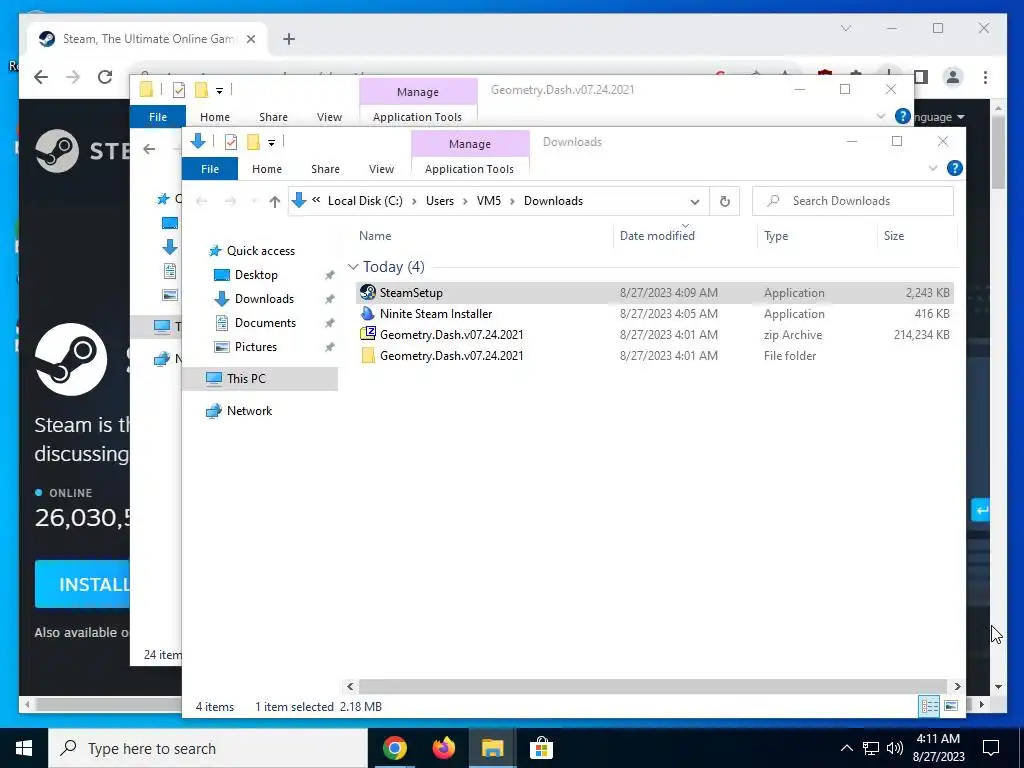Image resolution: width=1024 pixels, height=768 pixels.
Task: Open Chrome three-dot menu
Action: coord(985,77)
